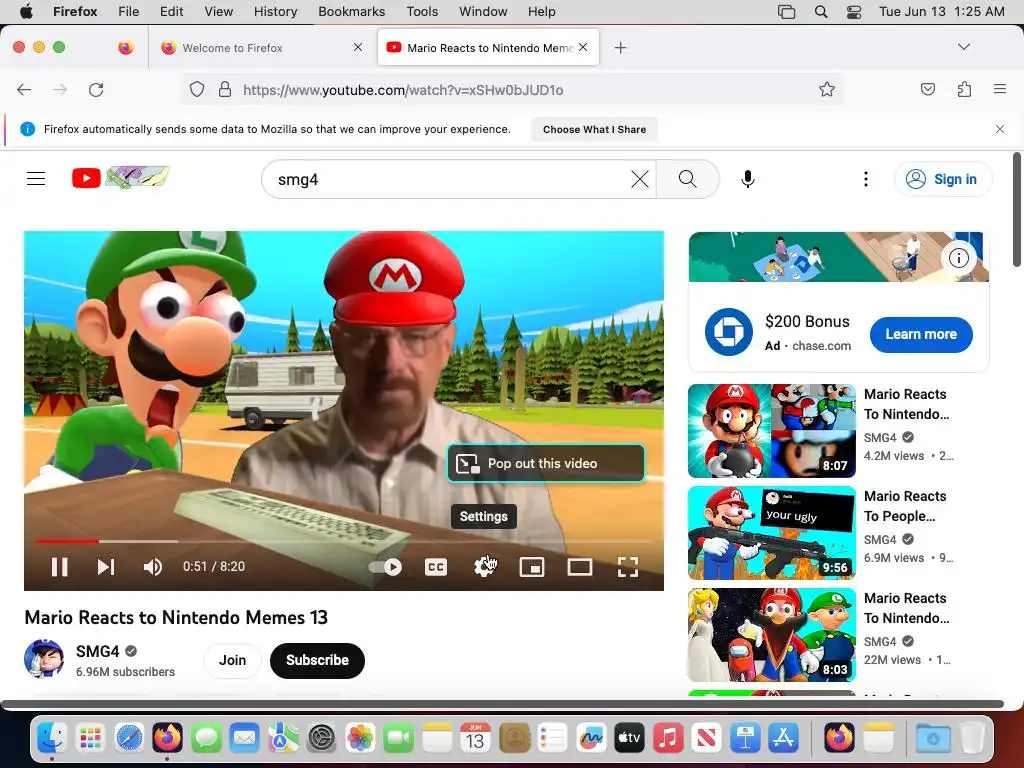The width and height of the screenshot is (1024, 768).
Task: Open YouTube three-dot settings menu
Action: tap(866, 179)
